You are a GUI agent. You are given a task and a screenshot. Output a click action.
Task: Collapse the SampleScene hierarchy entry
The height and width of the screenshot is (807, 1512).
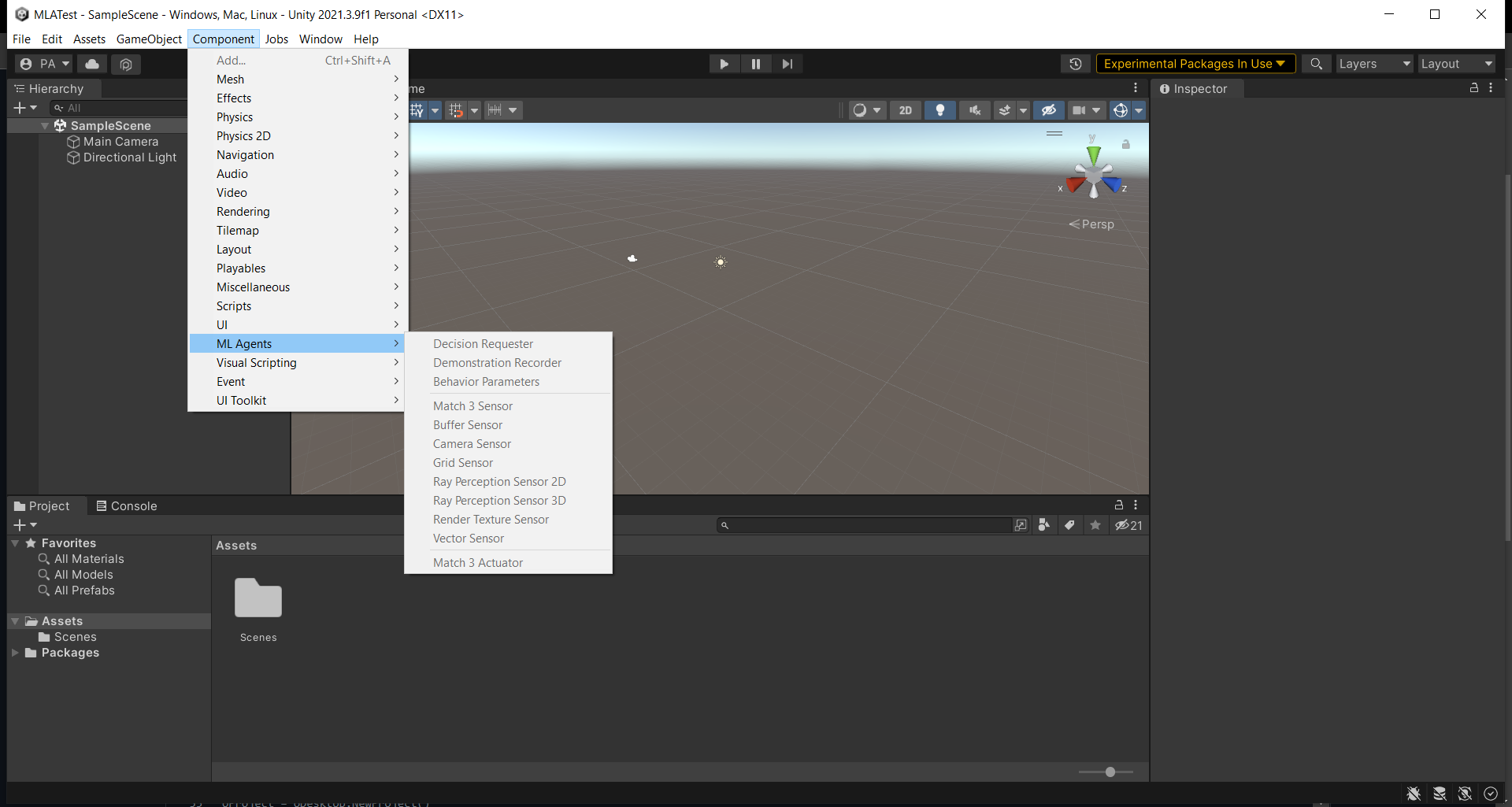coord(45,126)
